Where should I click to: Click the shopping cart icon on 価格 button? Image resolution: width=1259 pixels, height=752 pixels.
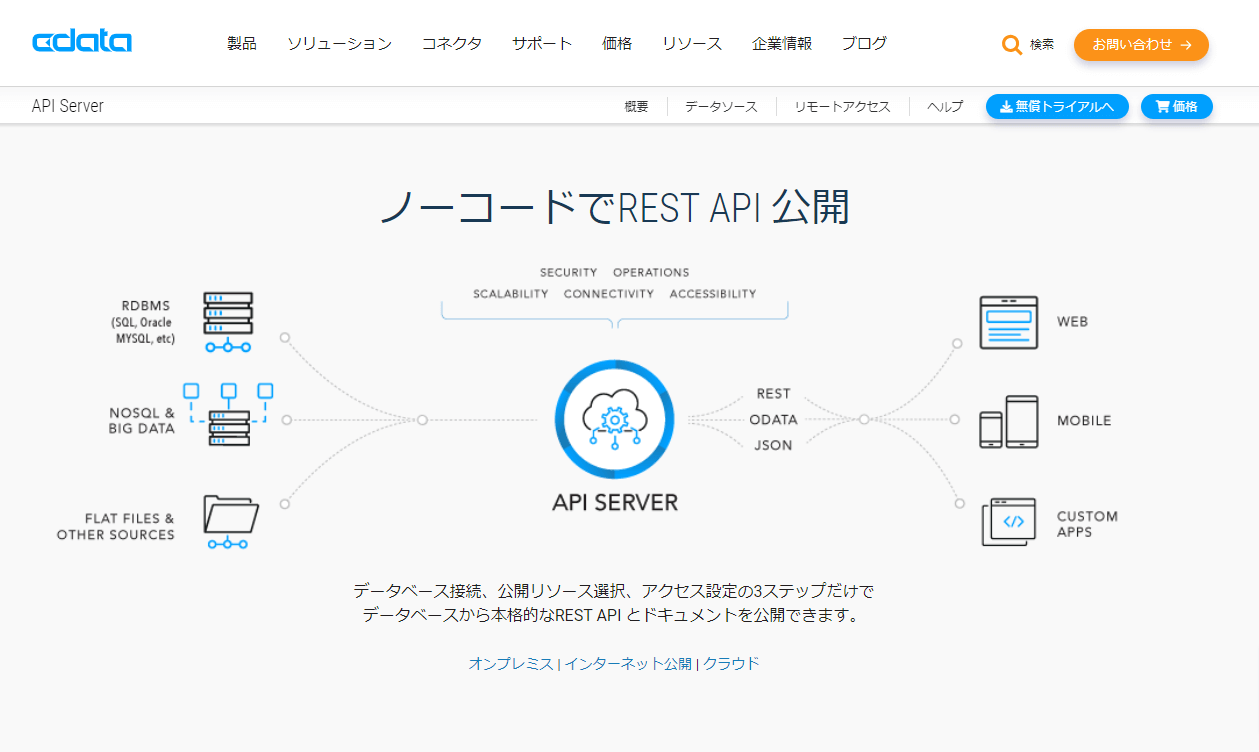coord(1161,106)
